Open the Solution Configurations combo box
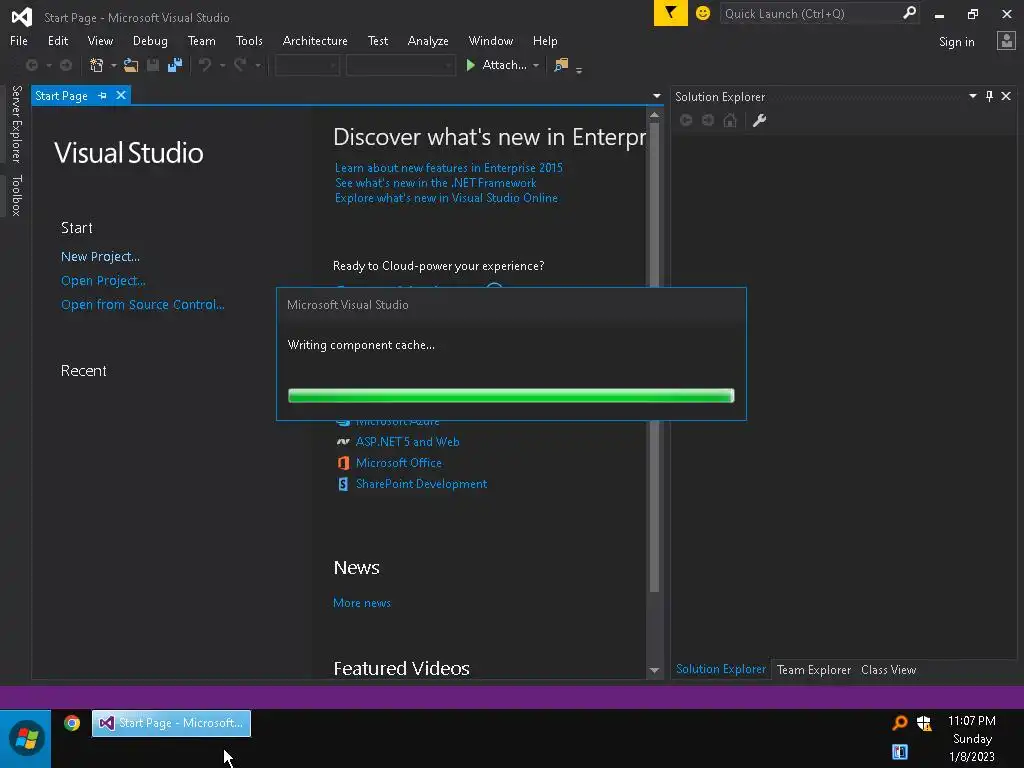The image size is (1024, 768). point(307,65)
